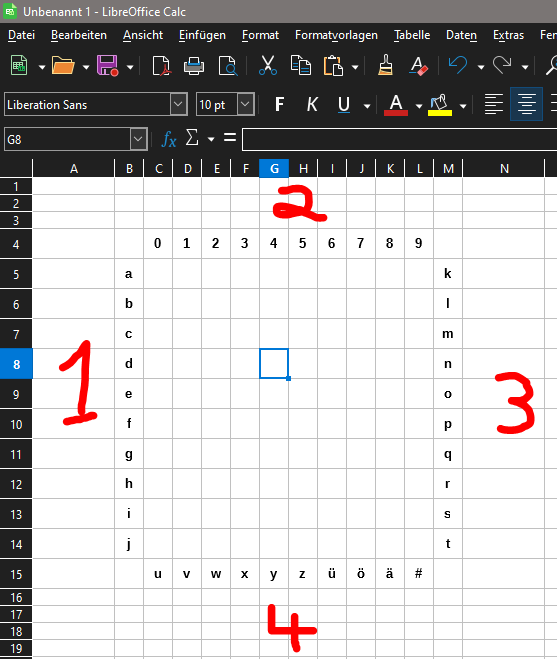
Task: Select the Cut scissors icon
Action: pos(268,66)
